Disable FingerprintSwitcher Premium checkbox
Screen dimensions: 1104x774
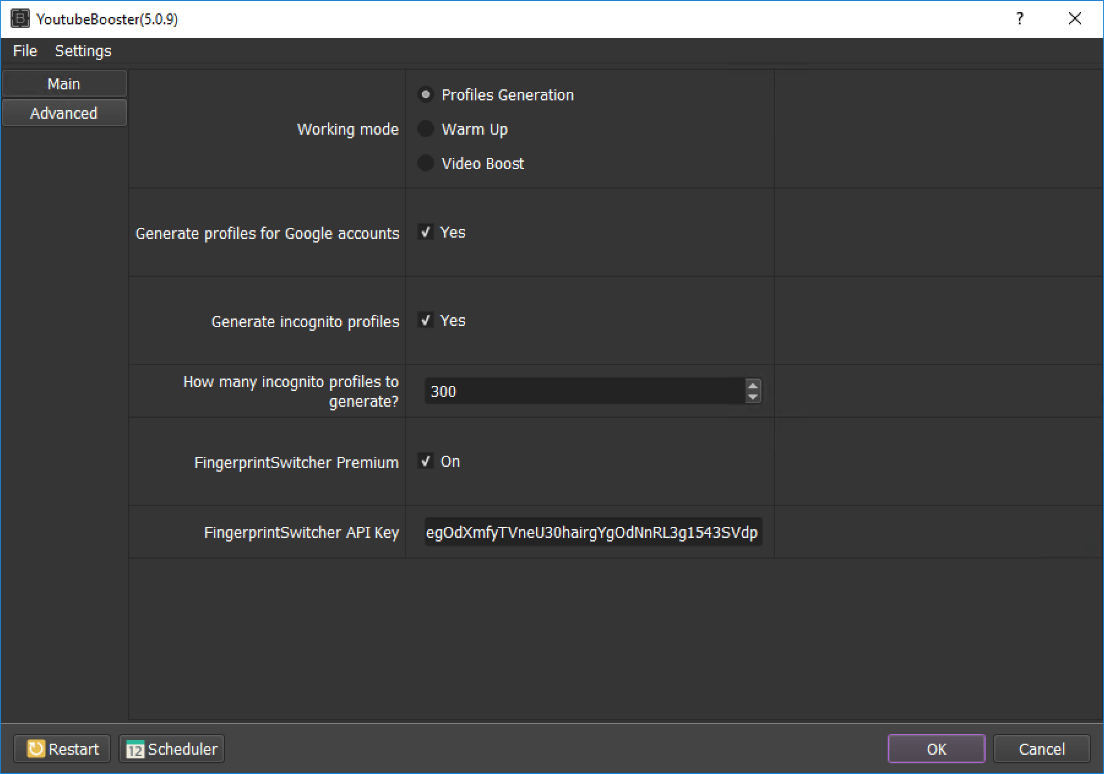[x=426, y=462]
